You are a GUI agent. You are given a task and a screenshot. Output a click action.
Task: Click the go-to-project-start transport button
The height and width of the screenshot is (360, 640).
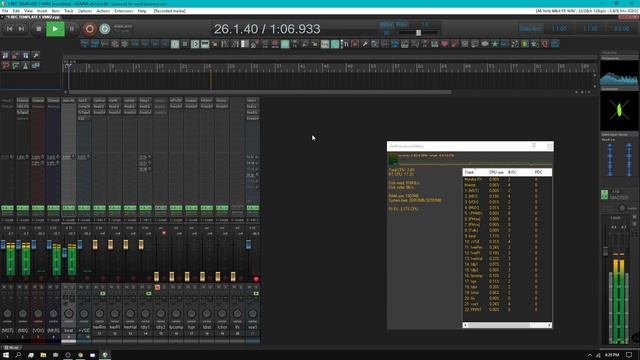coord(9,29)
